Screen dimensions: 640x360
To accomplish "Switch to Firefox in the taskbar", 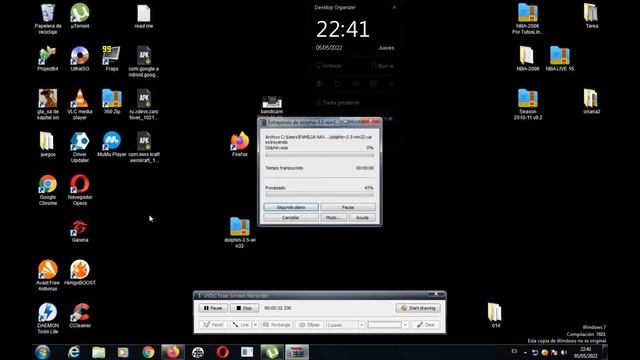I will tap(173, 352).
